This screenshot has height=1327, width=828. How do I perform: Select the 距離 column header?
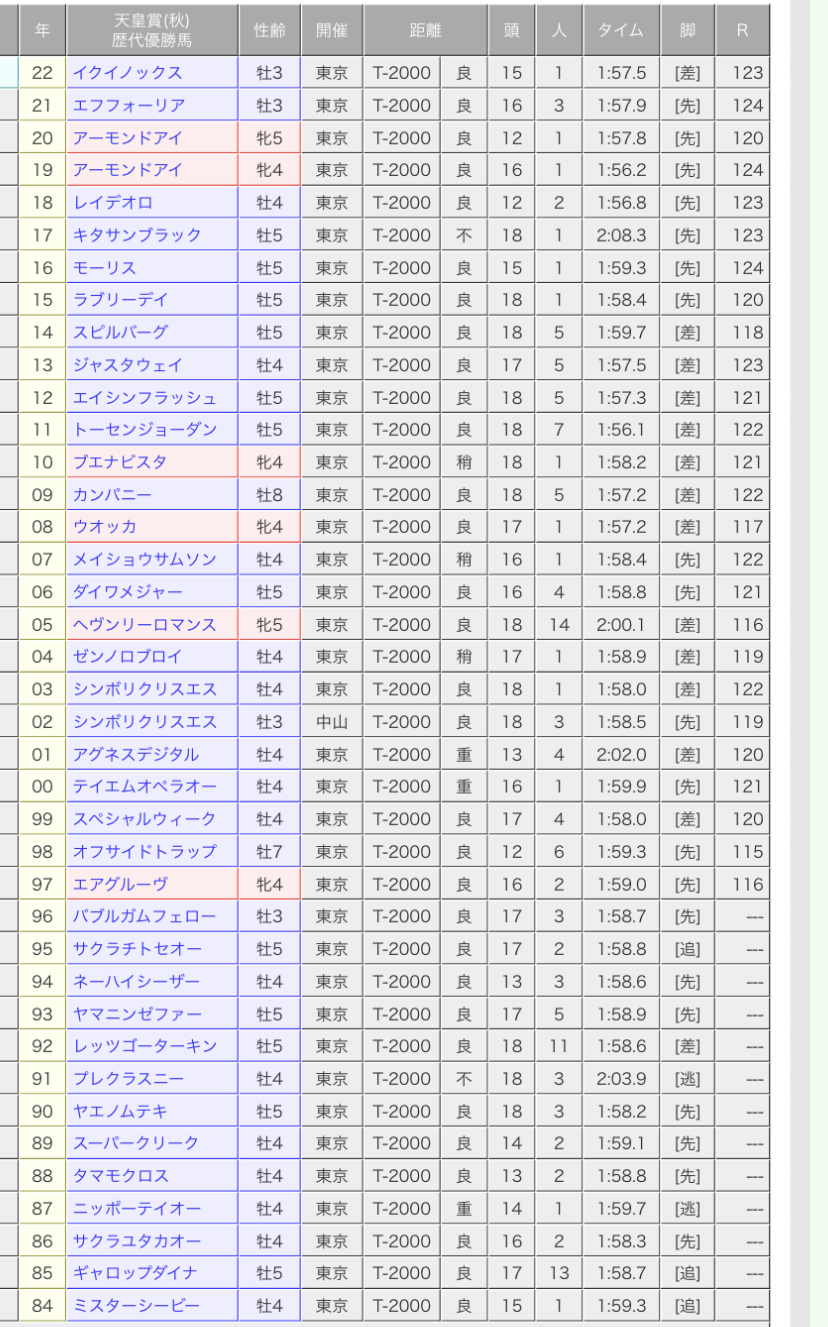(x=425, y=30)
